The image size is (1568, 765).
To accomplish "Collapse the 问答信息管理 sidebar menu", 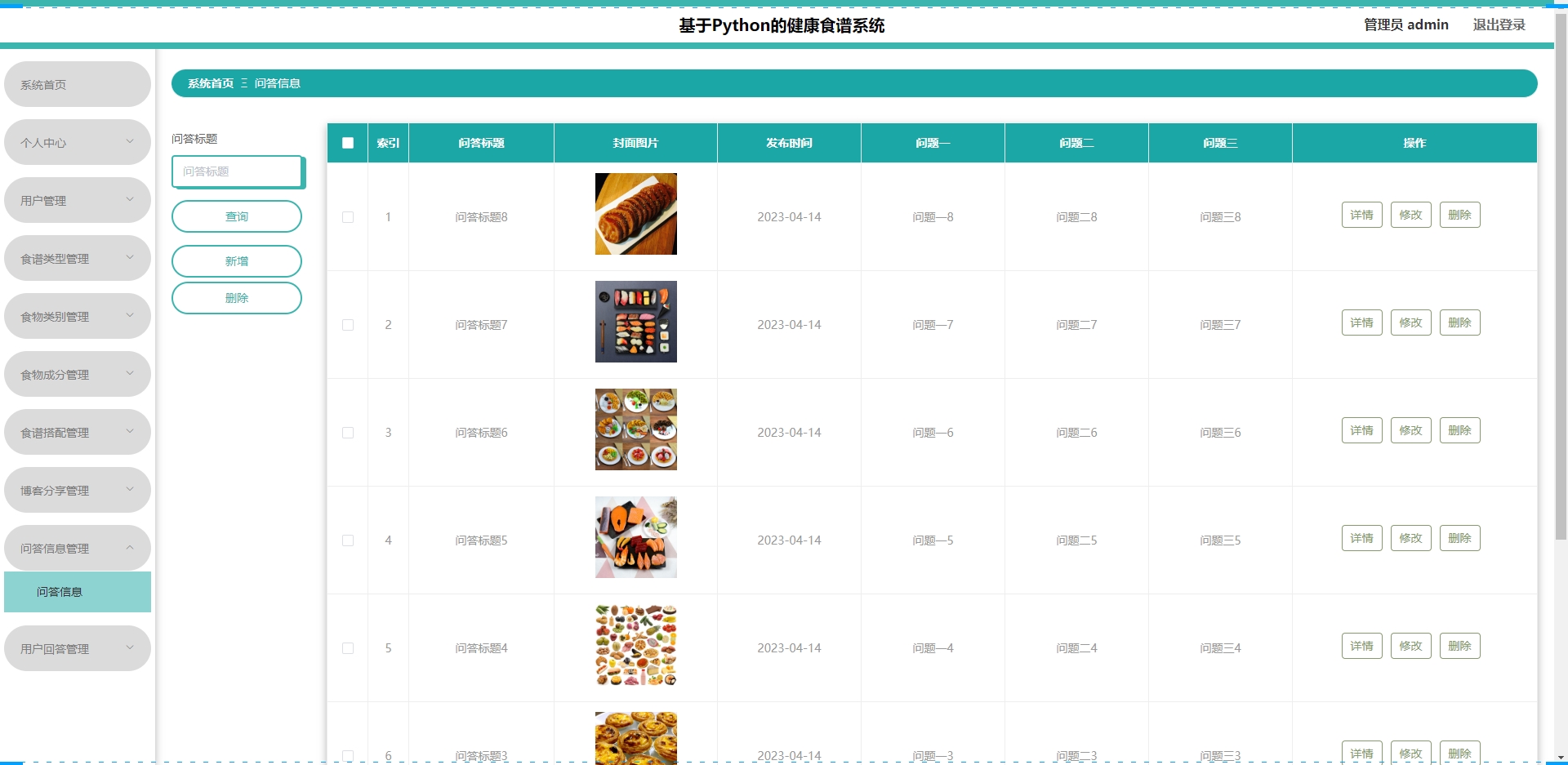I will click(x=78, y=548).
